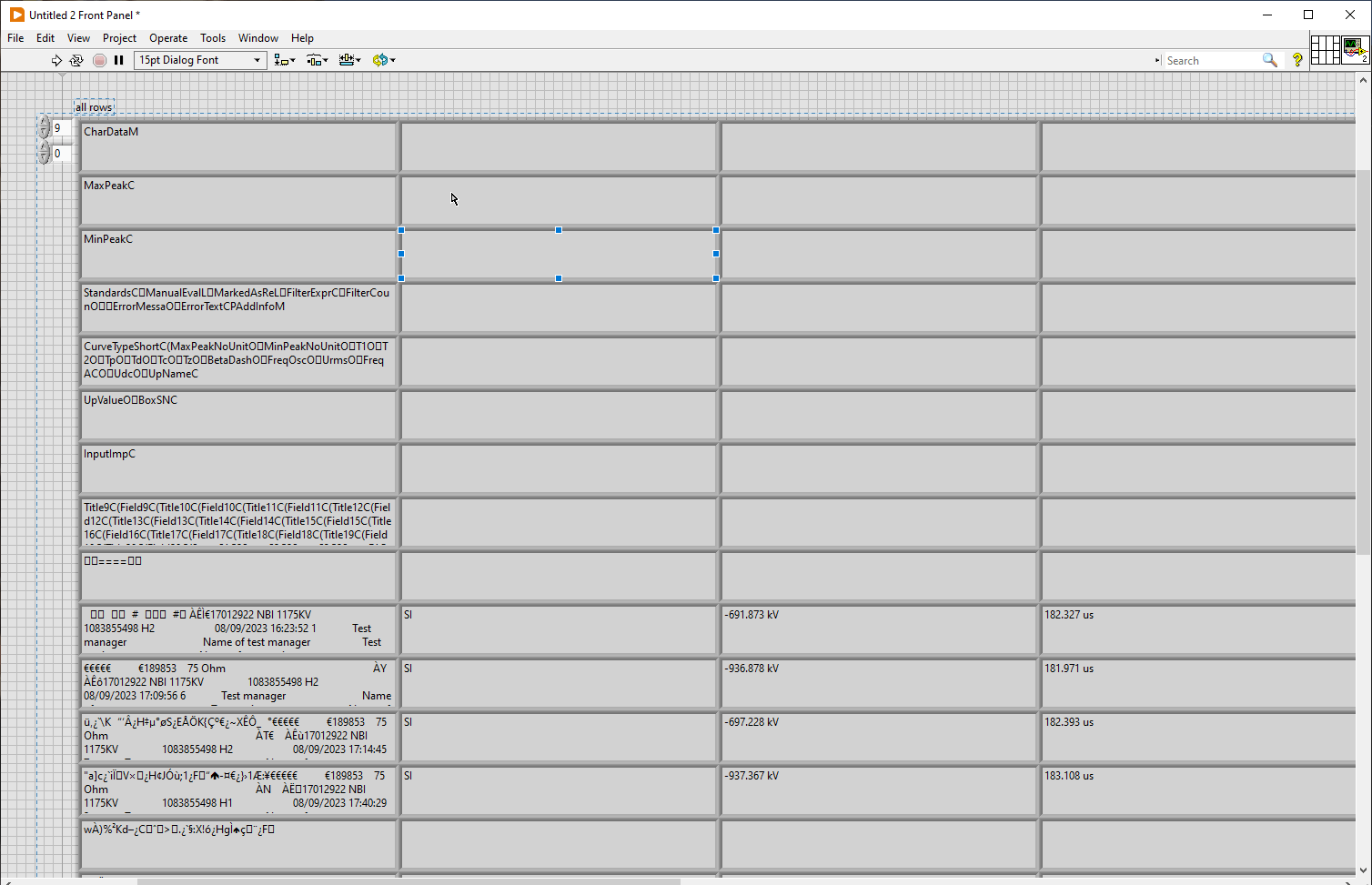This screenshot has height=885, width=1372.
Task: Select the Run Continuously icon
Action: pyautogui.click(x=76, y=60)
